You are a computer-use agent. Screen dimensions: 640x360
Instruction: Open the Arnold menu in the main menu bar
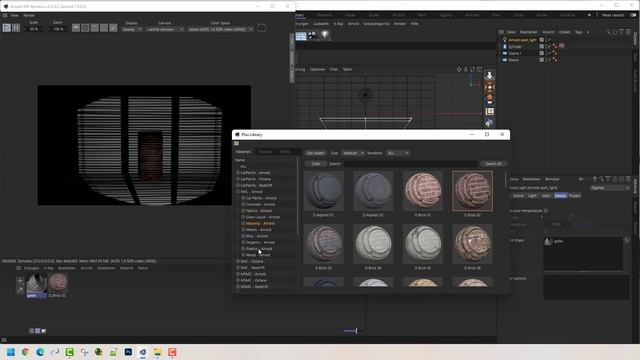tap(353, 24)
